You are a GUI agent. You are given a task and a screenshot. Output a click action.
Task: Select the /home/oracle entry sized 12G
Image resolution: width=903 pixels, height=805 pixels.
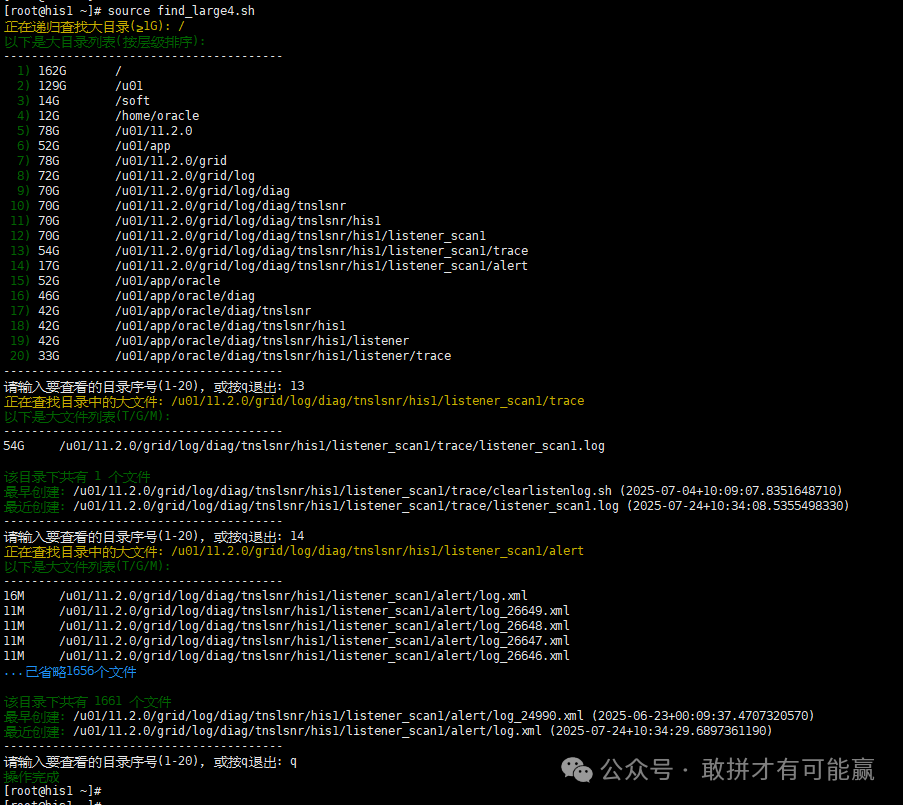click(x=156, y=116)
